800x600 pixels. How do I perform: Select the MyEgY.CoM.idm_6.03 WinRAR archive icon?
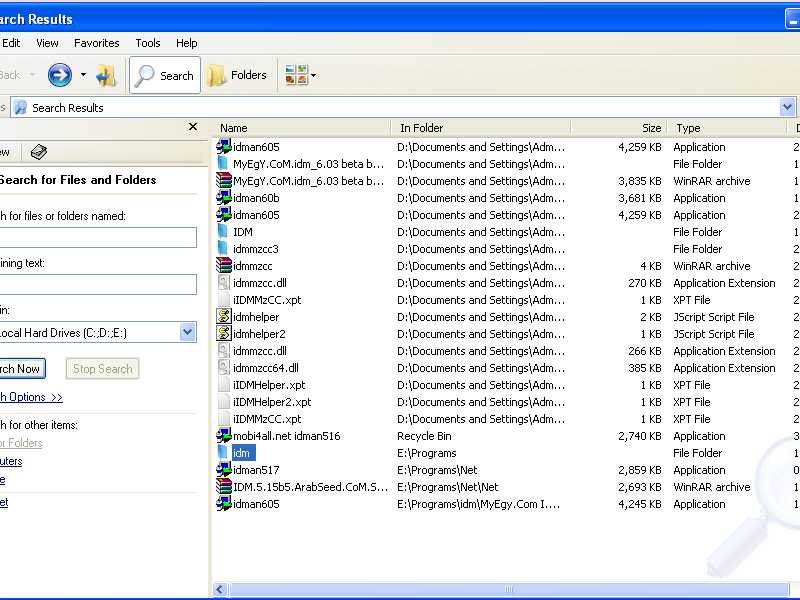[223, 181]
